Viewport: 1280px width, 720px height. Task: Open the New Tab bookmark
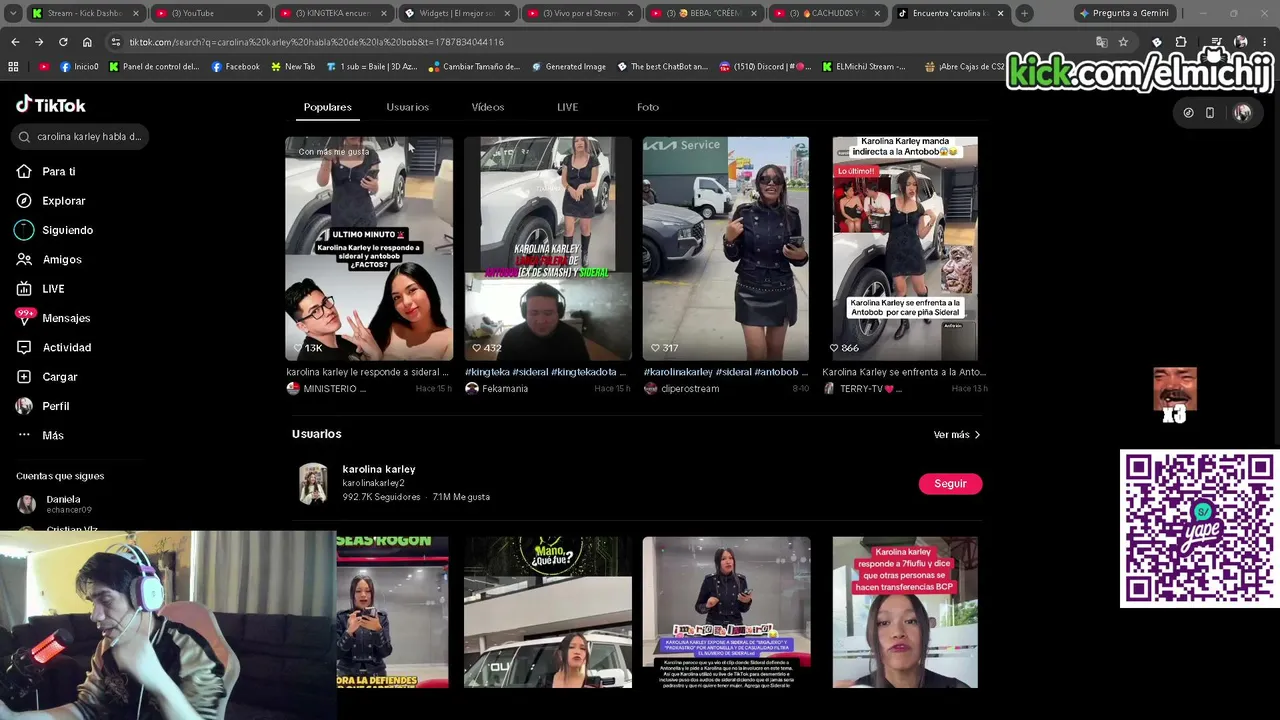click(293, 66)
